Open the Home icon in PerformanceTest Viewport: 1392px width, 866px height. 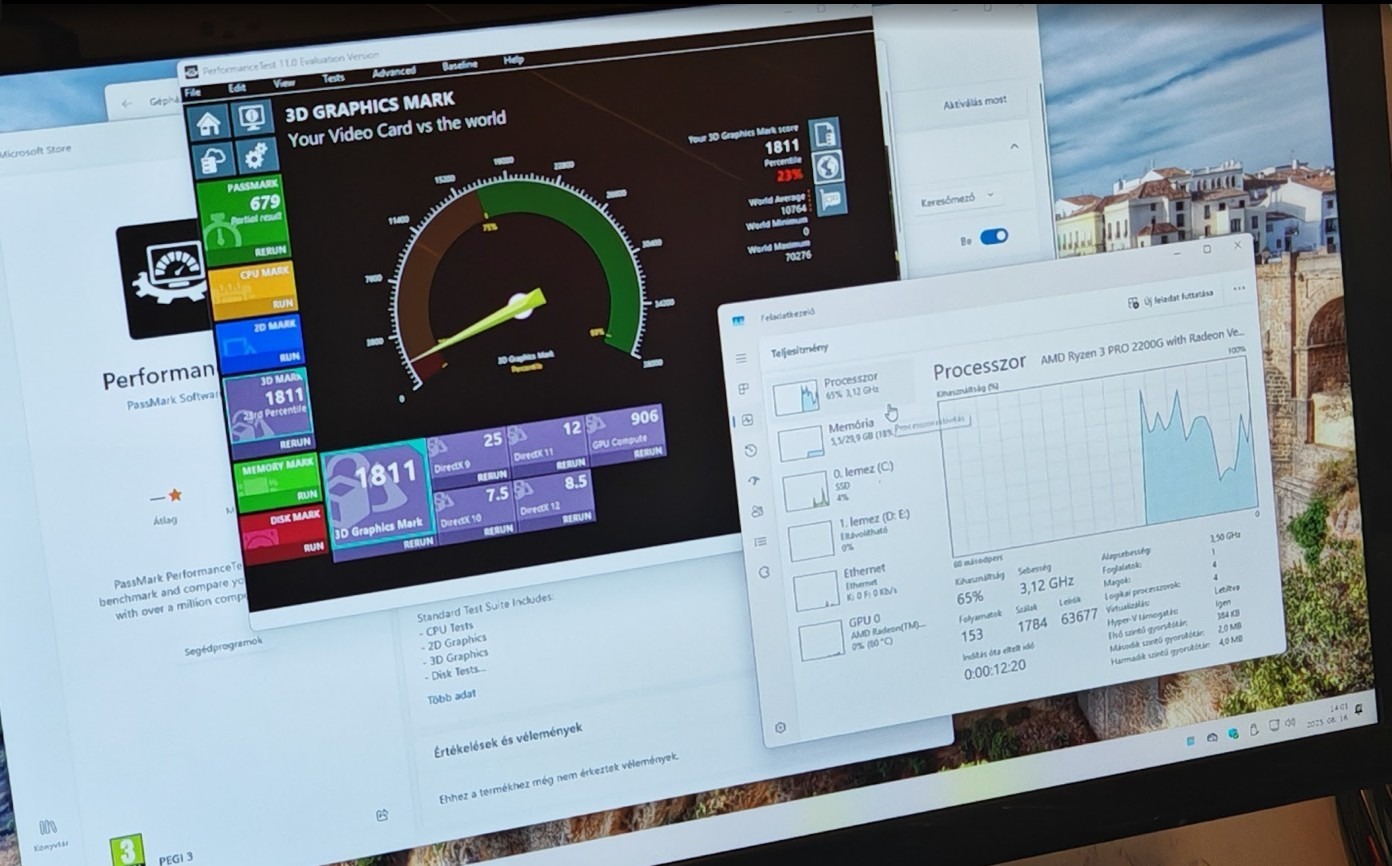[208, 123]
